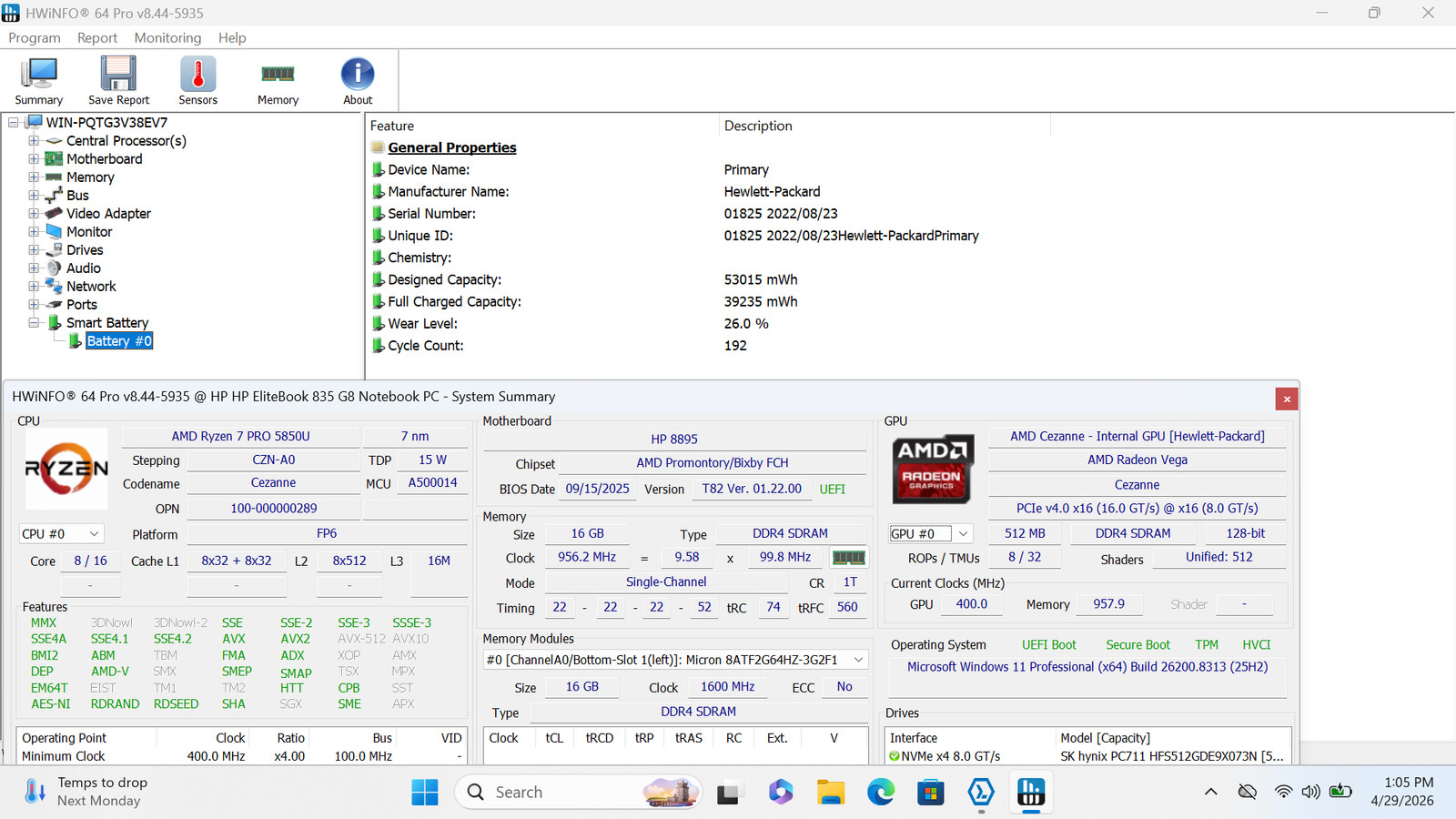The image size is (1456, 819).
Task: Open File Explorer from the taskbar
Action: coord(830,793)
